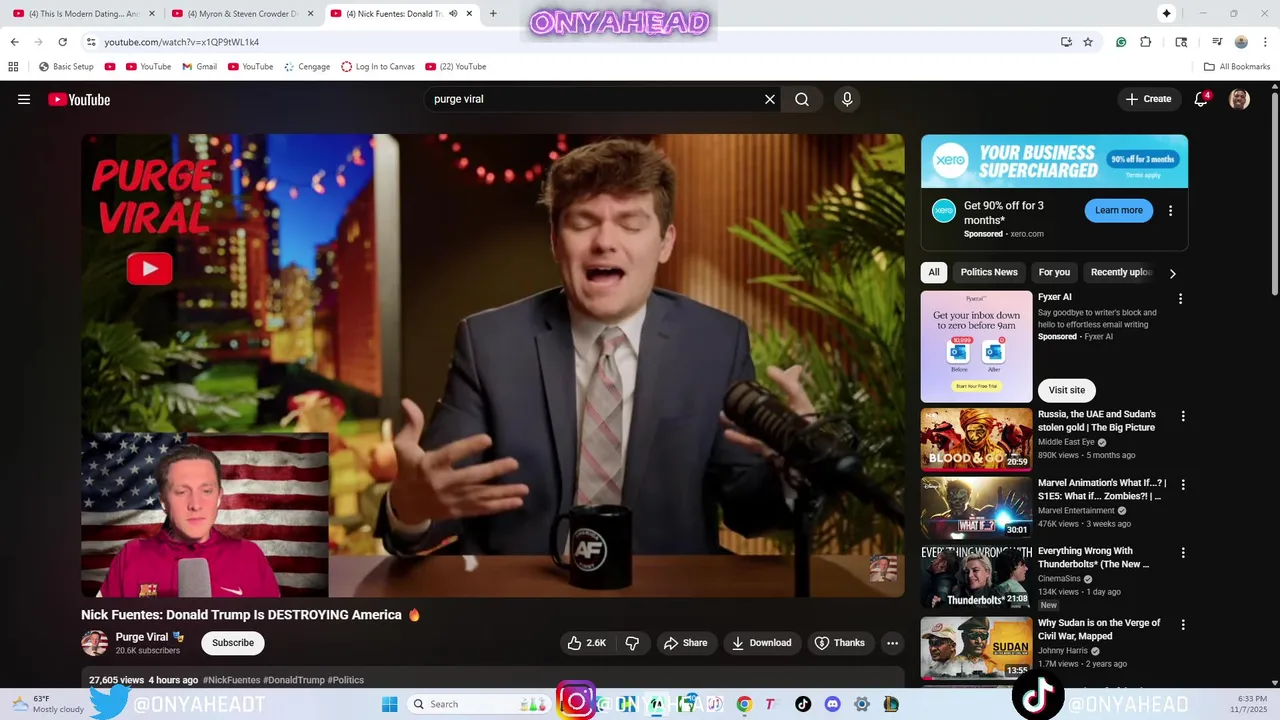1280x720 pixels.
Task: Select the Politics News filter chip
Action: pyautogui.click(x=989, y=272)
